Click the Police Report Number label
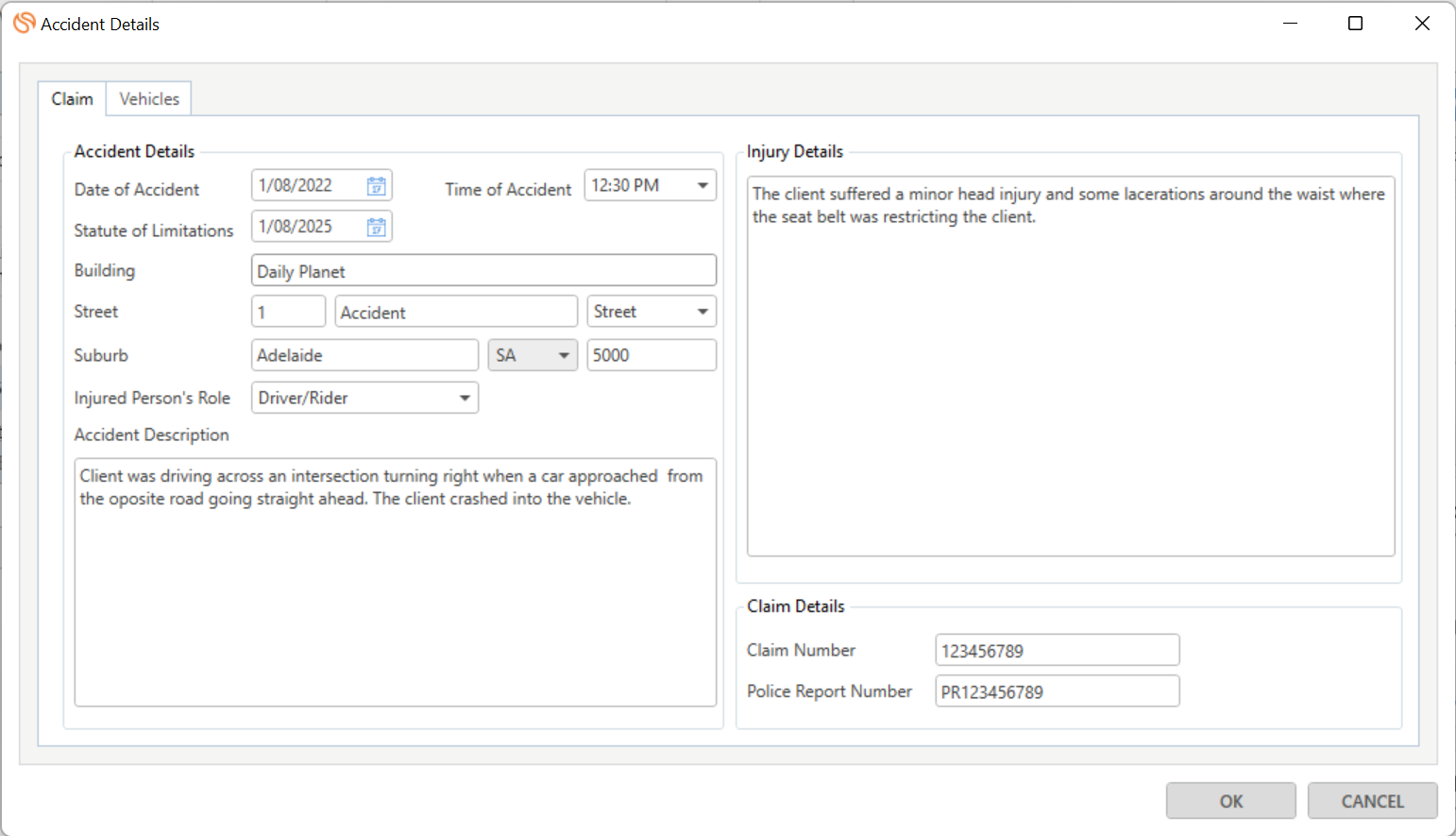The width and height of the screenshot is (1456, 836). click(829, 691)
